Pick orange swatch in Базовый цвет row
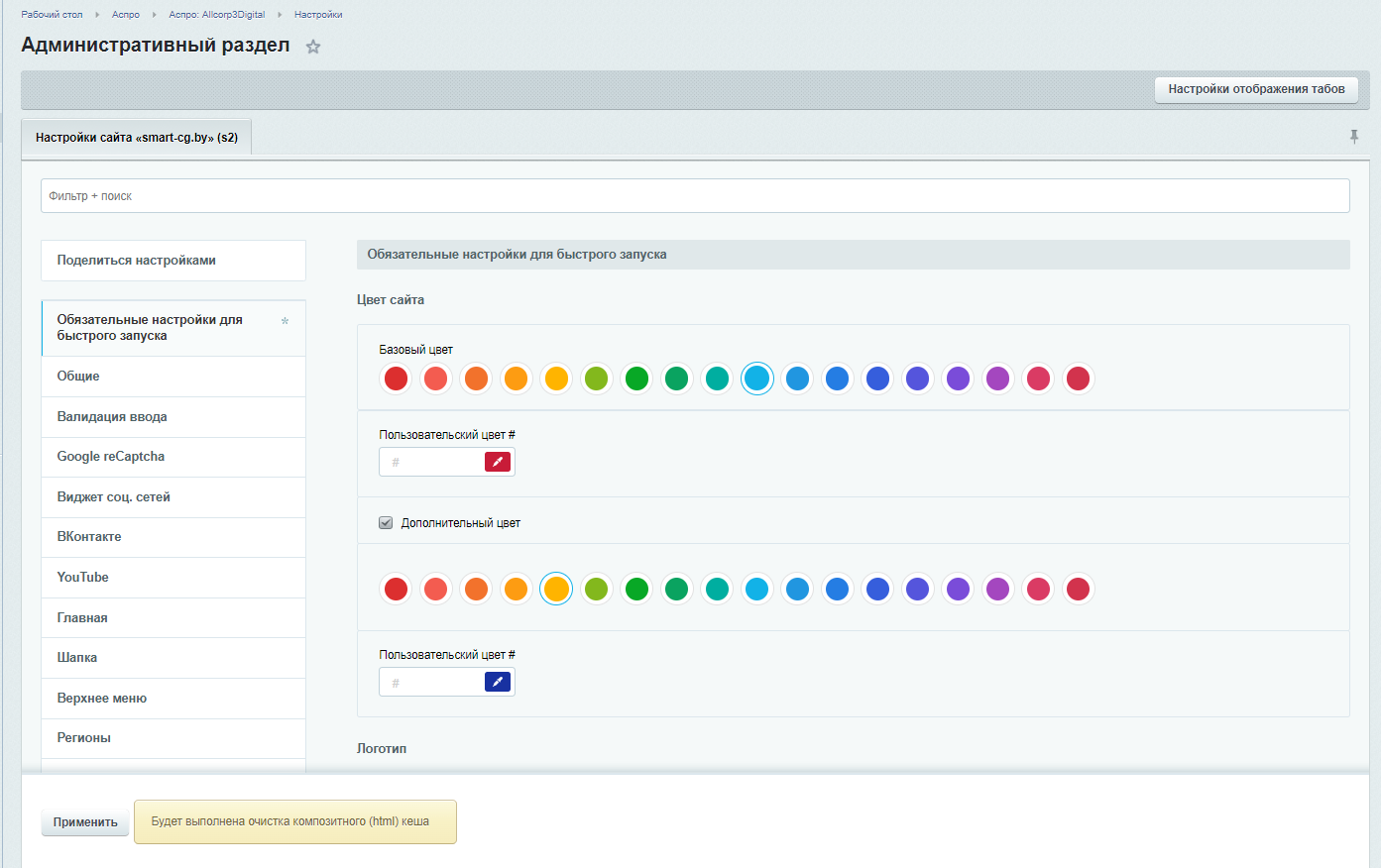This screenshot has height=868, width=1381. (476, 379)
